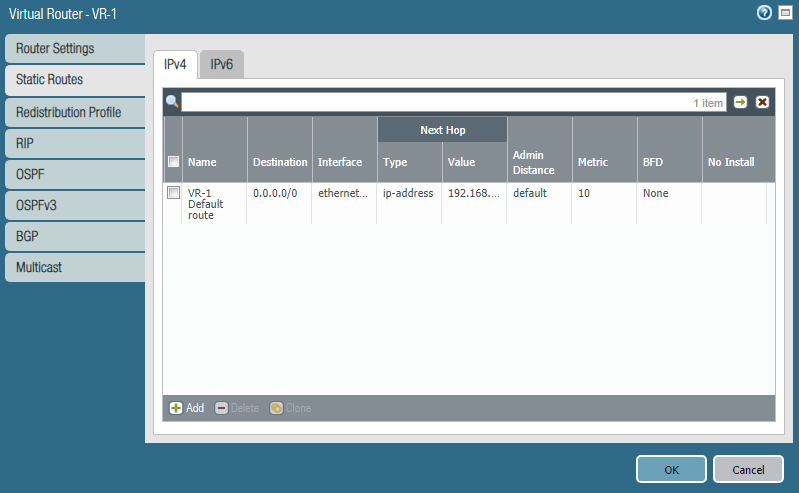Confirm with the OK button
This screenshot has height=493, width=799.
(671, 469)
